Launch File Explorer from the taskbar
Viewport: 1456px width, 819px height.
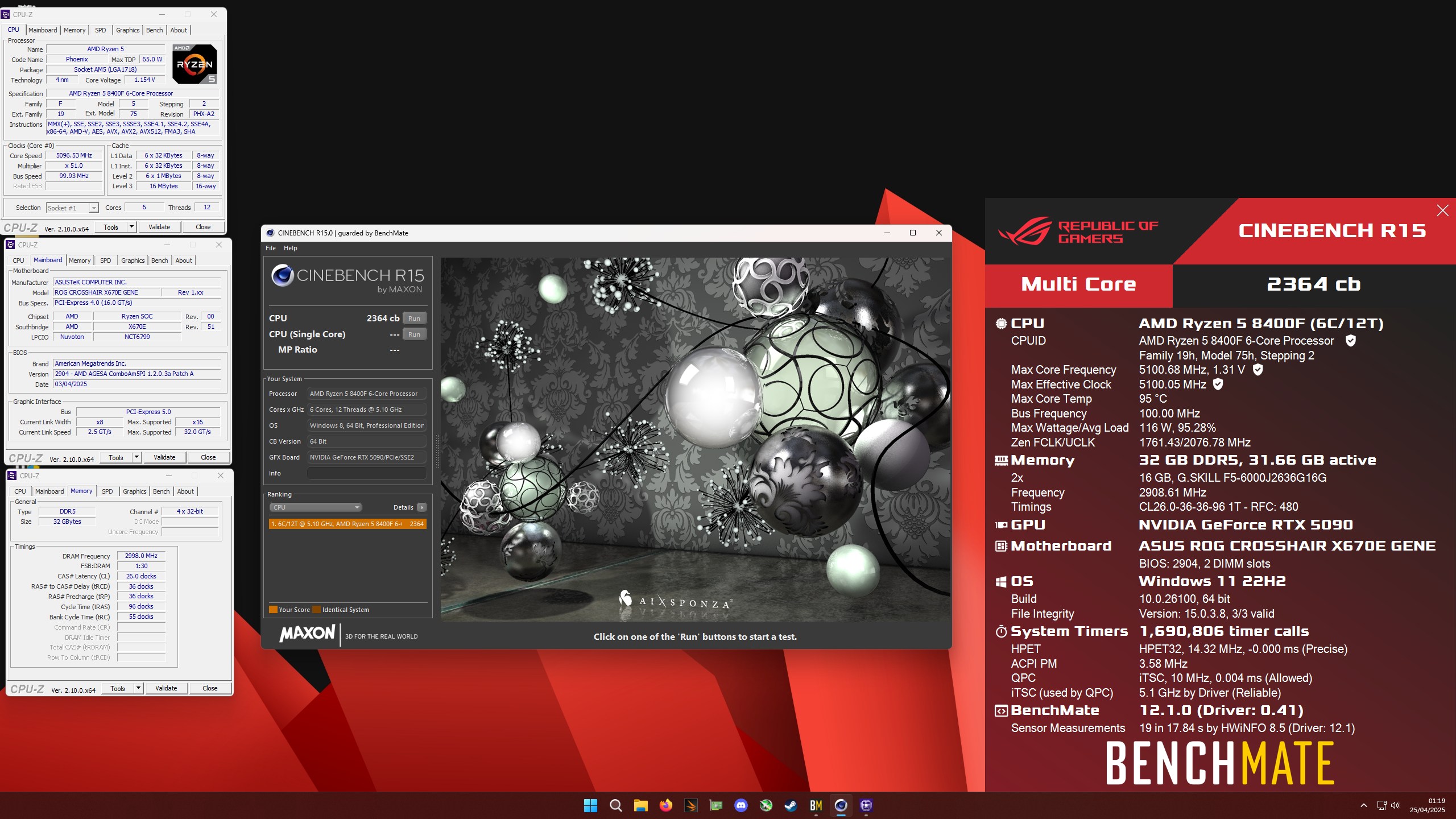point(640,805)
